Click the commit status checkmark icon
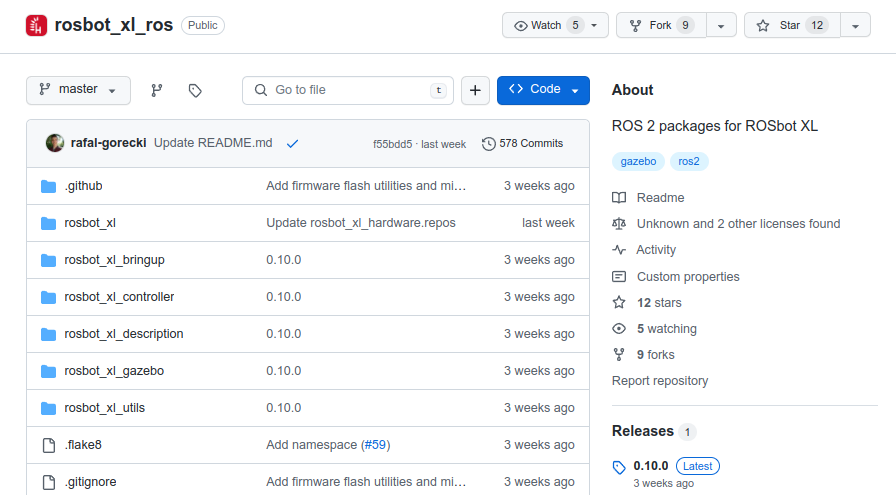896x495 pixels. (x=292, y=144)
